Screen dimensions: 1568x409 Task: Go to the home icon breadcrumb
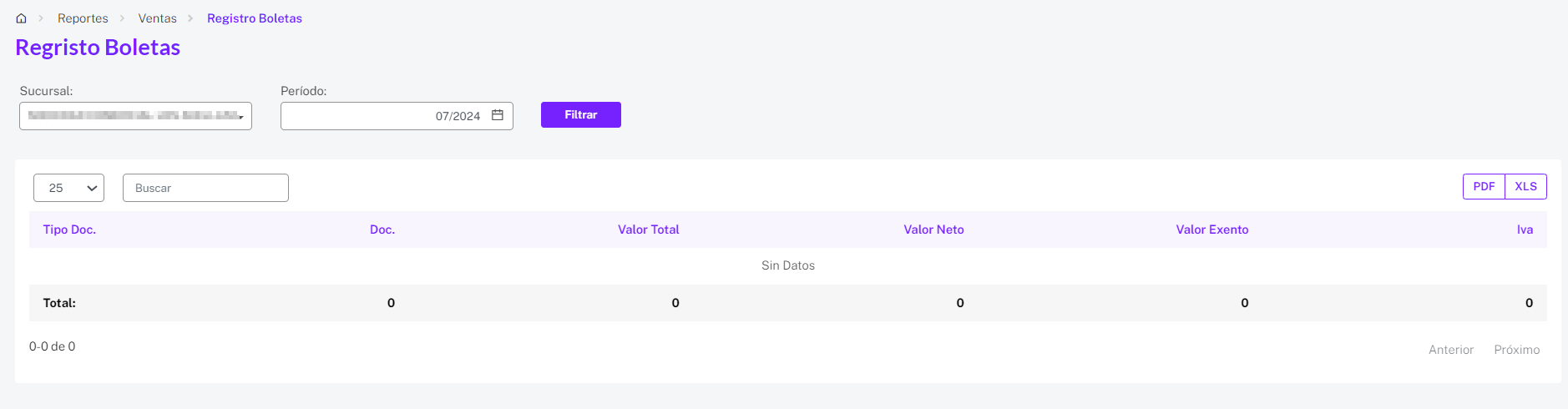(21, 18)
